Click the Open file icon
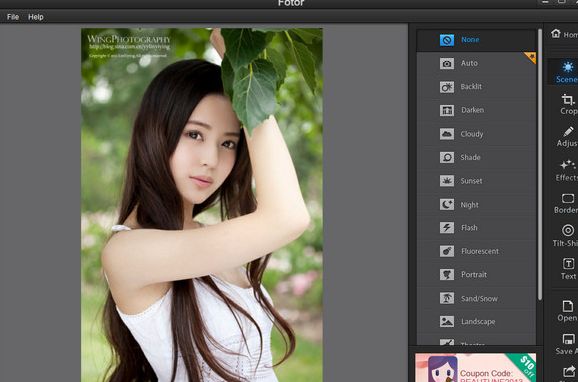The image size is (578, 382). point(568,306)
